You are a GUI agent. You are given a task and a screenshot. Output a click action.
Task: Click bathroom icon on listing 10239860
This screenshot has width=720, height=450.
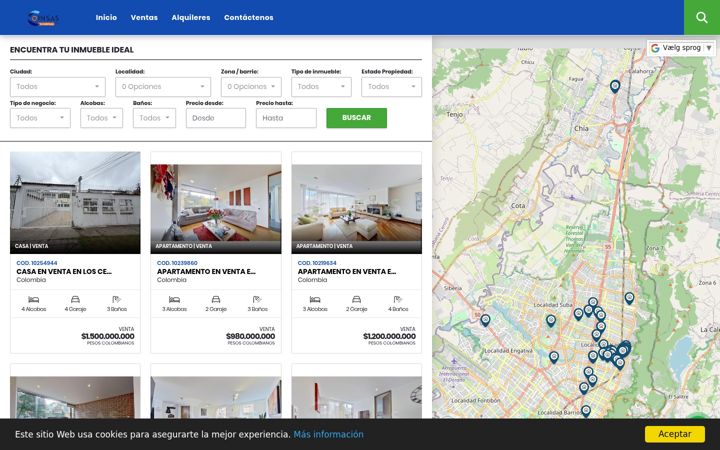(257, 299)
